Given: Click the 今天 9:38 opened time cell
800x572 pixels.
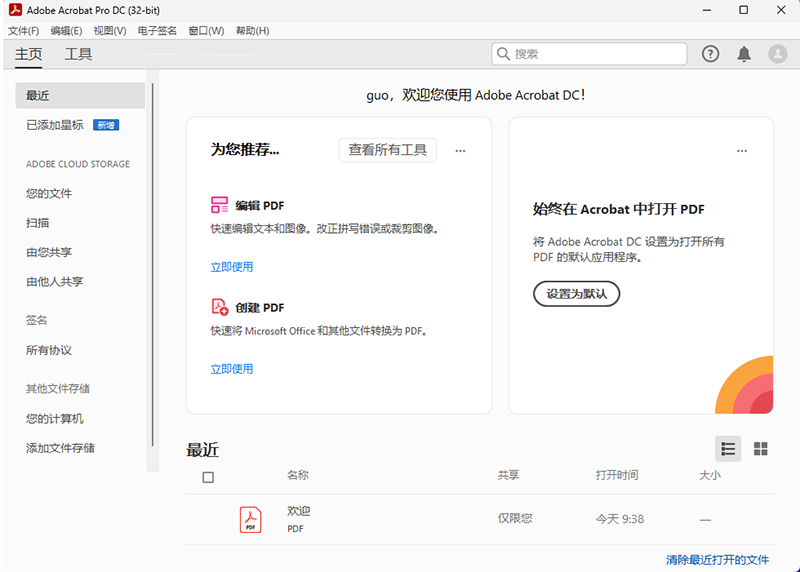Looking at the screenshot, I should pyautogui.click(x=620, y=519).
